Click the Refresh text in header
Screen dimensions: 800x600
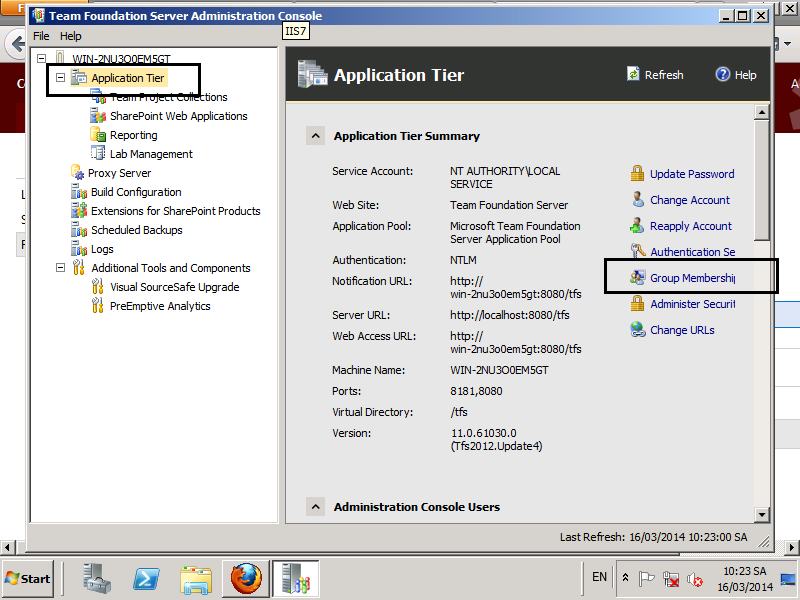click(664, 75)
